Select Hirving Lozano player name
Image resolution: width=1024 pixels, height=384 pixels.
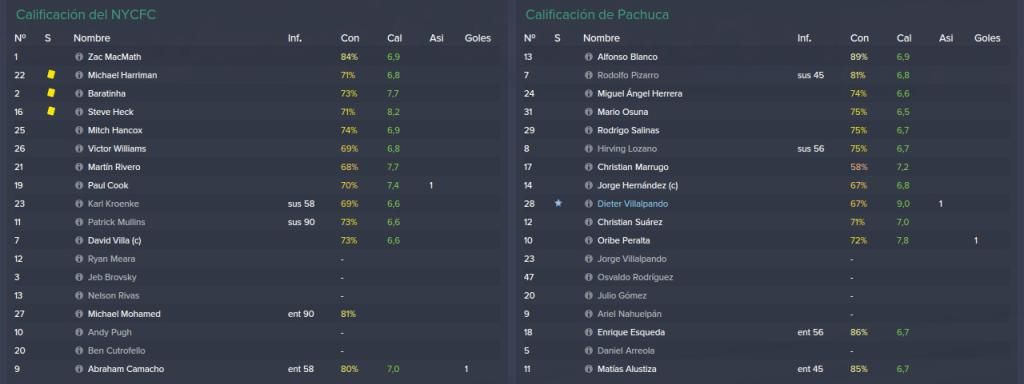[x=627, y=149]
